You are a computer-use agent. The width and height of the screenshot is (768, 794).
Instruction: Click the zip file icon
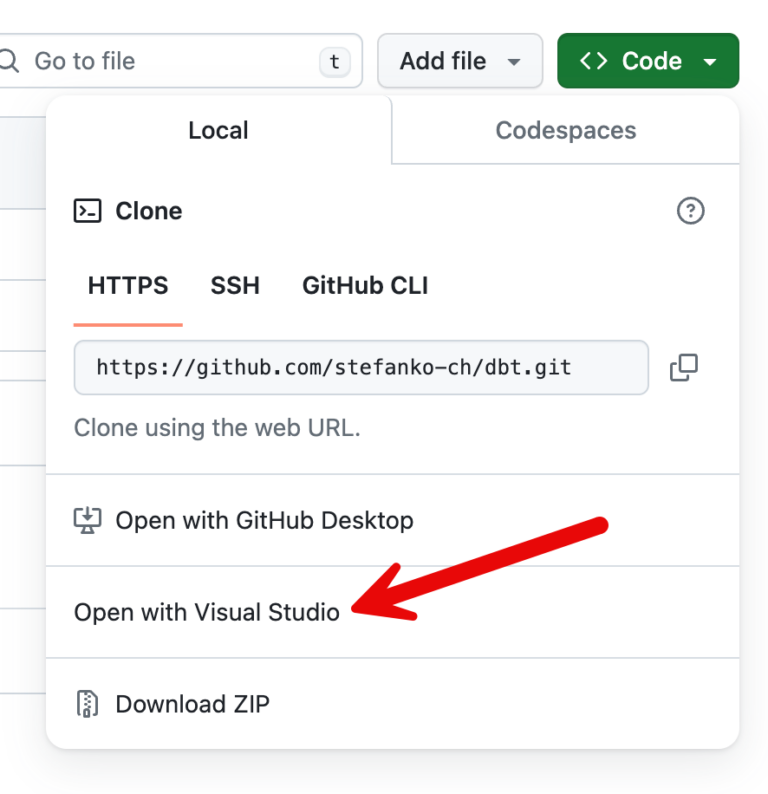pyautogui.click(x=88, y=704)
